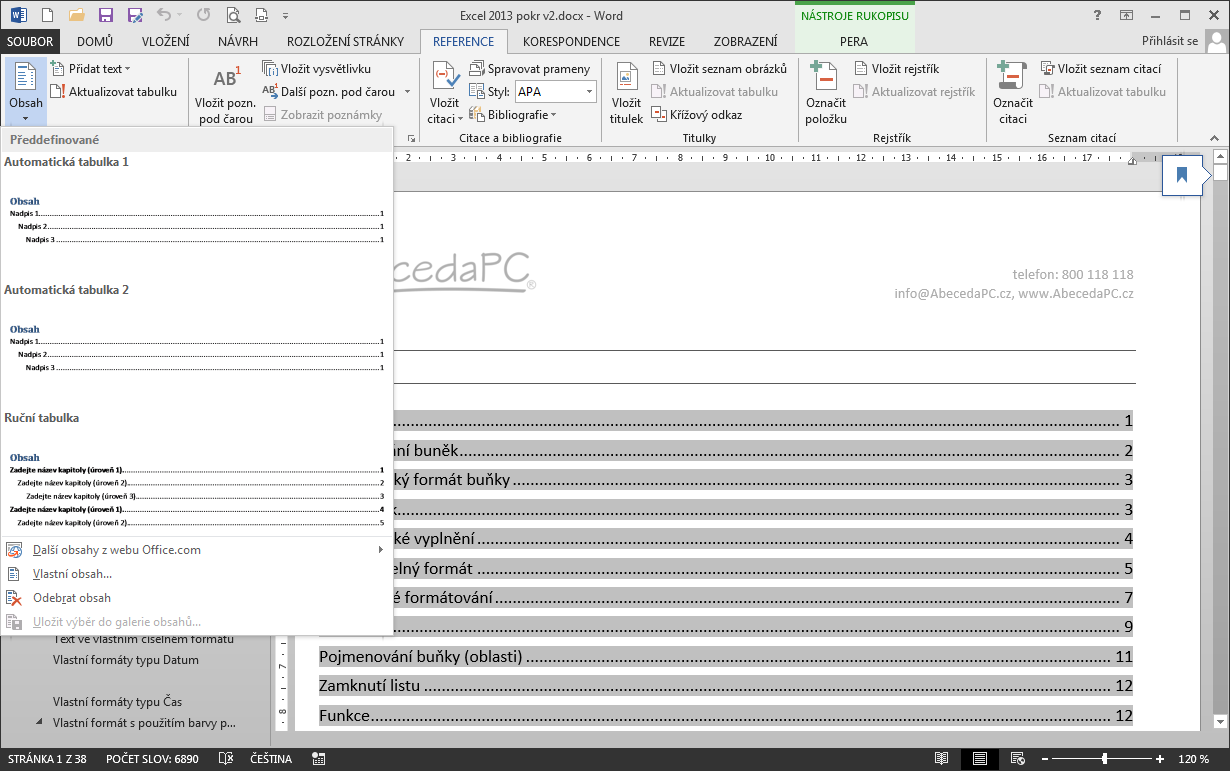Switch to the KORESPONDENCE tab
This screenshot has height=771, width=1230.
[571, 41]
